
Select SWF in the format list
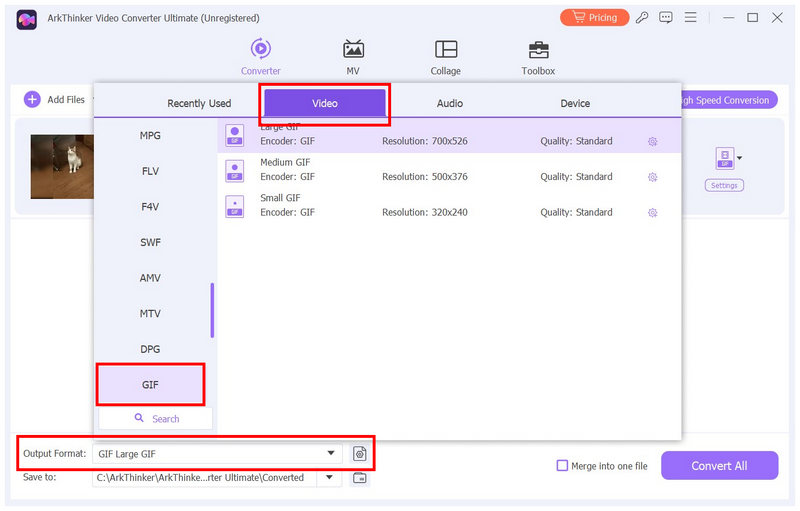(151, 243)
